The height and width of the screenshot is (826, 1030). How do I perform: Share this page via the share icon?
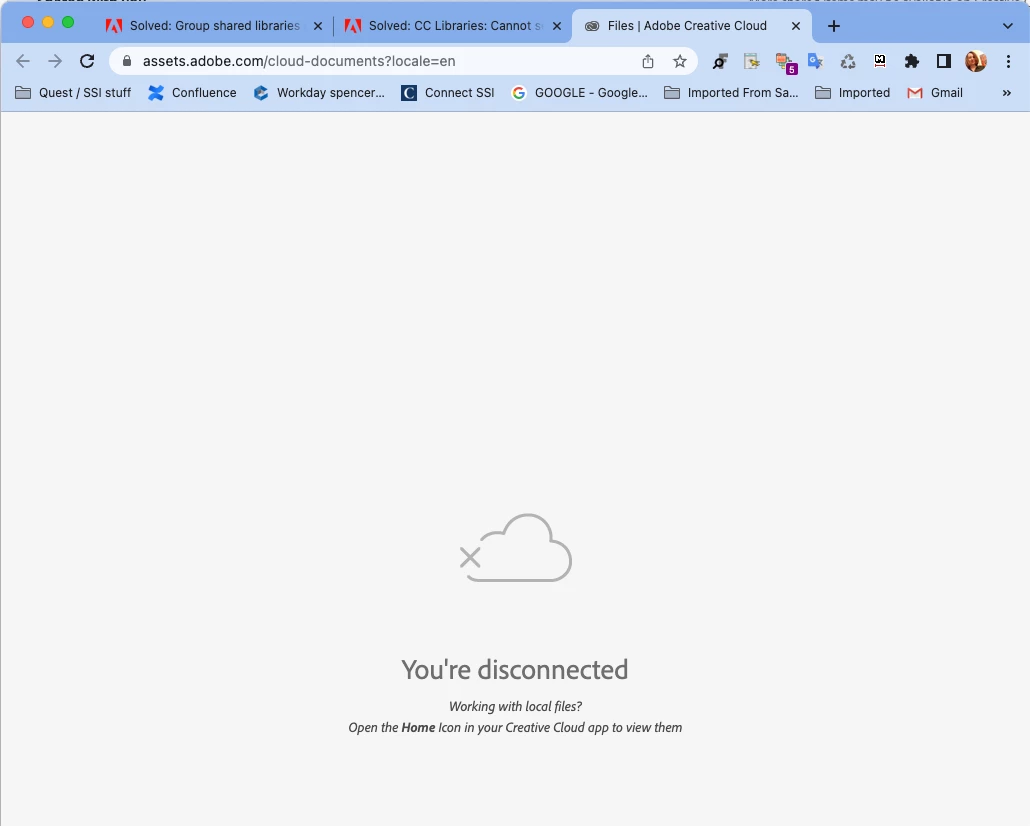point(648,61)
